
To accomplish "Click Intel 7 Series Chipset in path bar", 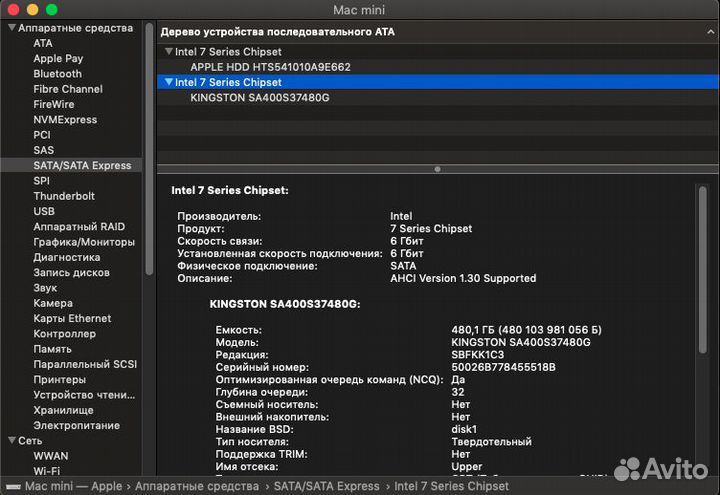I will click(451, 486).
